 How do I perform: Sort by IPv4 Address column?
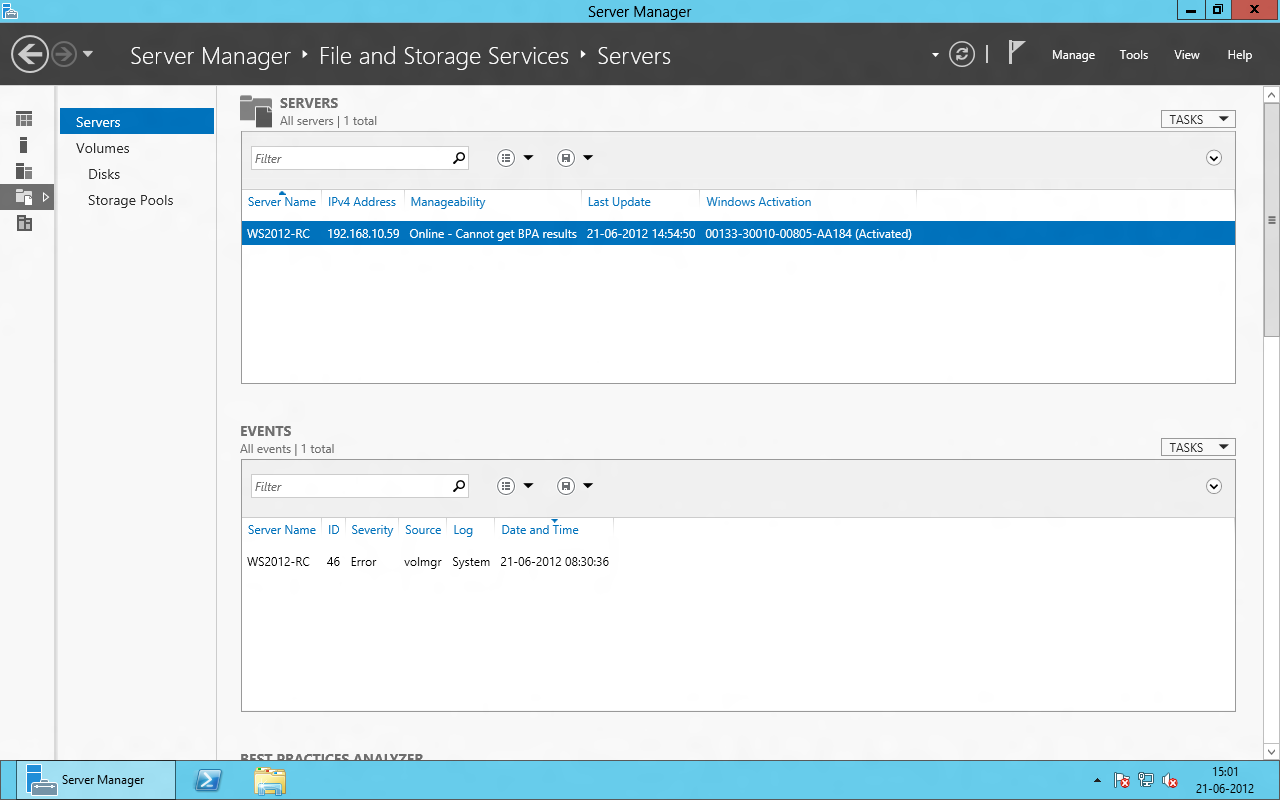tap(362, 202)
